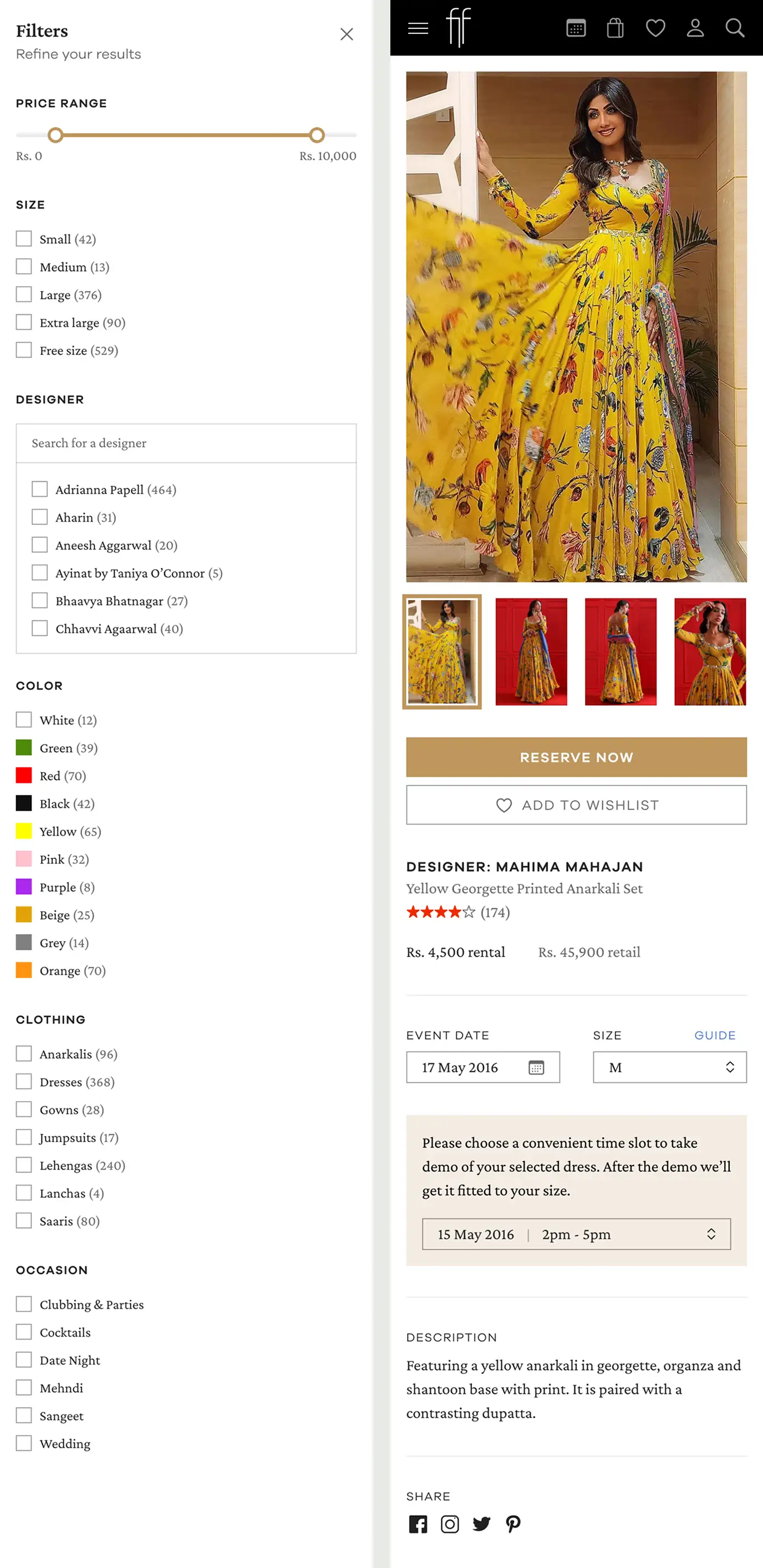Click the search icon
The image size is (763, 1568).
735,28
